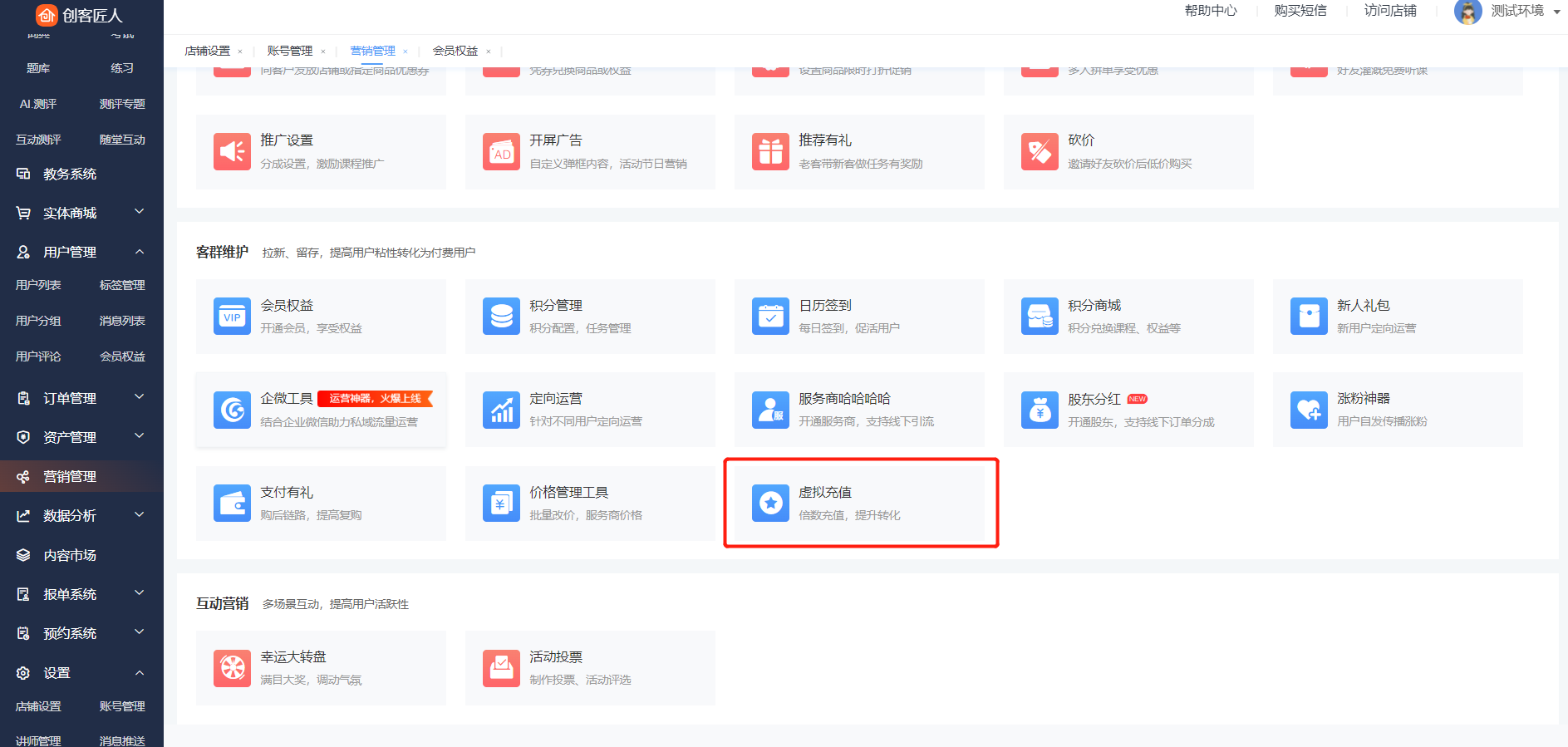Image resolution: width=1568 pixels, height=747 pixels.
Task: Open the 幸运大转盘 wheel icon
Action: point(232,668)
